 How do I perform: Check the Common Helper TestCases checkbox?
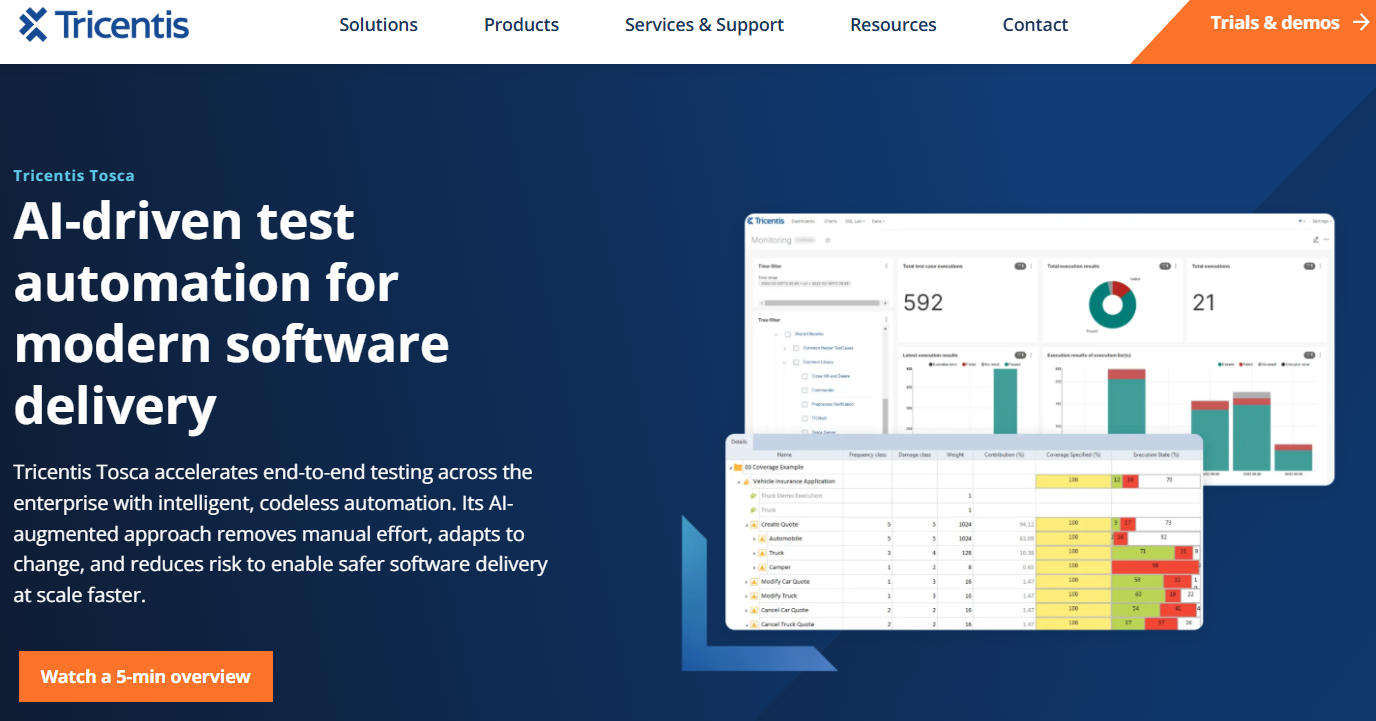pyautogui.click(x=796, y=348)
